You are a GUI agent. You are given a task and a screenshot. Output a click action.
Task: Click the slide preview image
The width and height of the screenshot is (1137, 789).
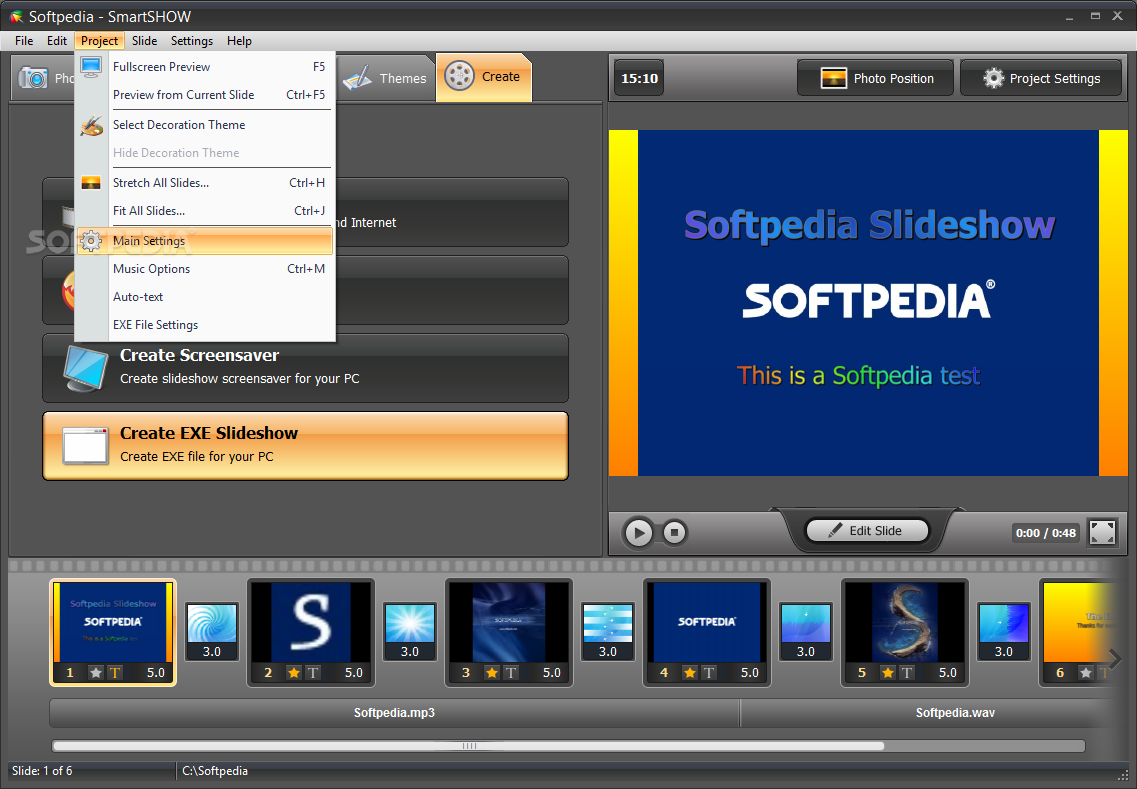(x=868, y=303)
